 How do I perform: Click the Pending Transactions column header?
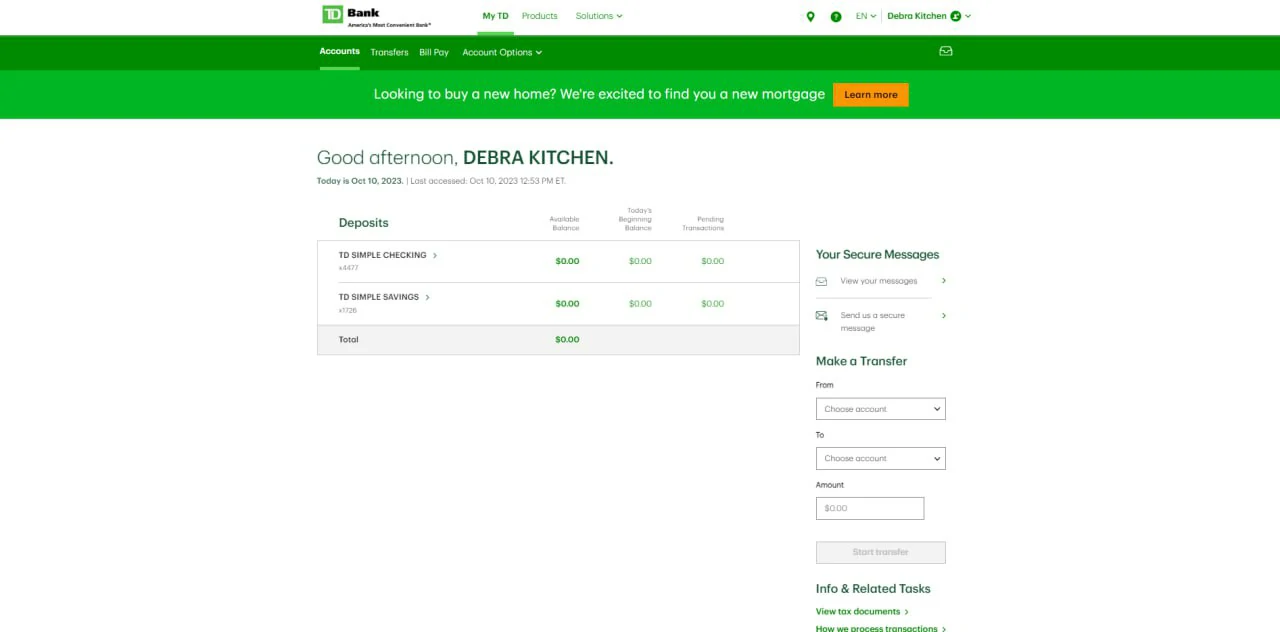click(x=703, y=223)
